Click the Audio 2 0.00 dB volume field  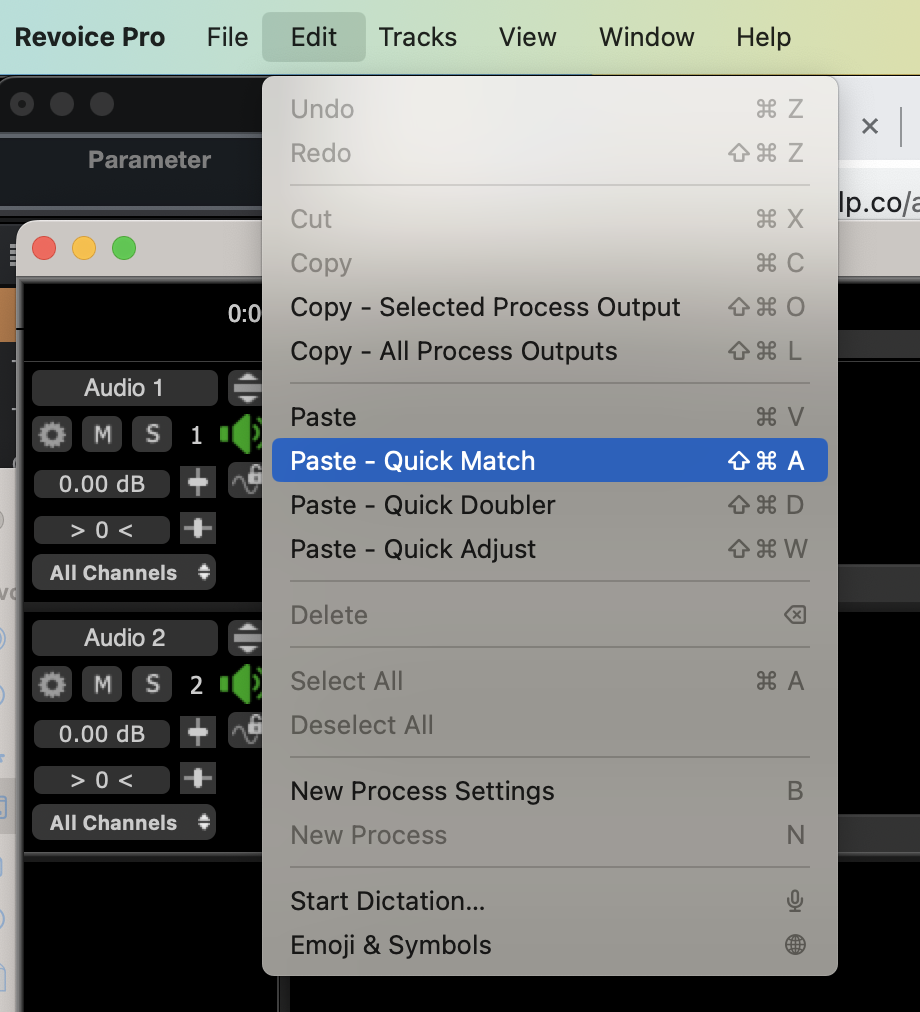coord(102,734)
